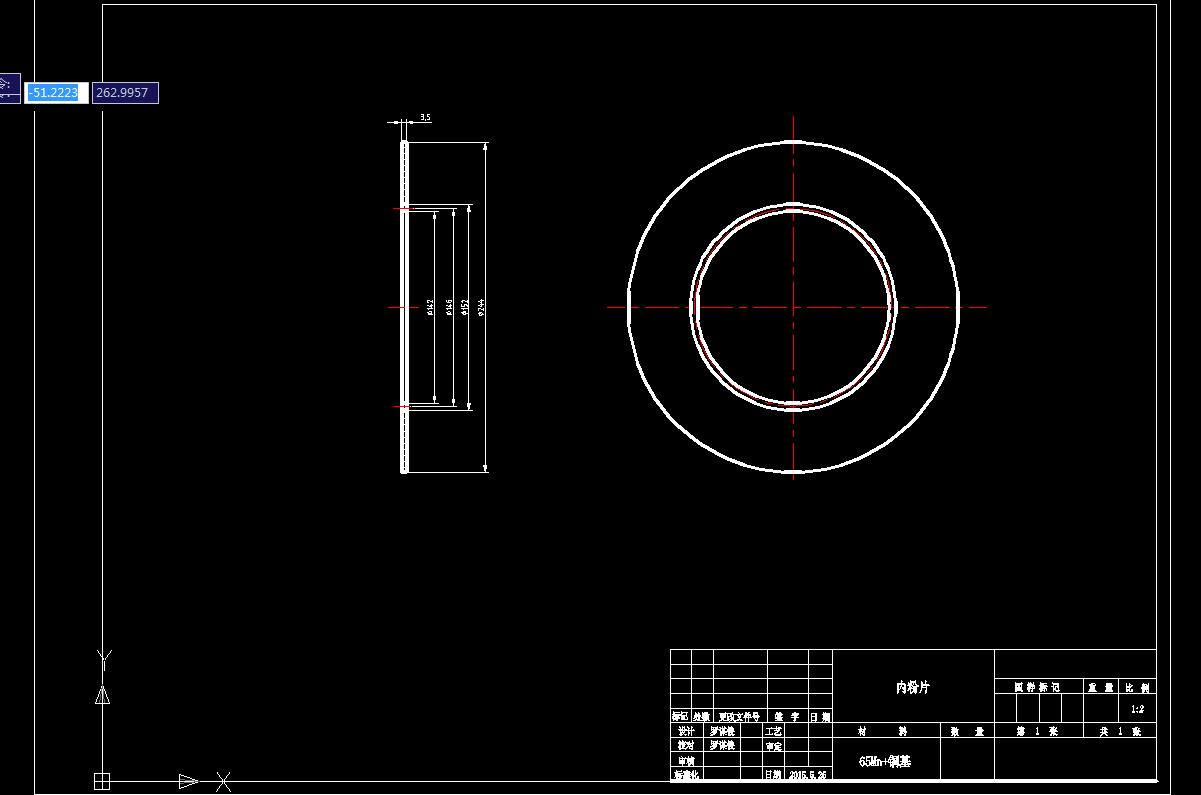Select the 第 1 张 sheet number text
Screen dimensions: 1201x795
point(1037,732)
